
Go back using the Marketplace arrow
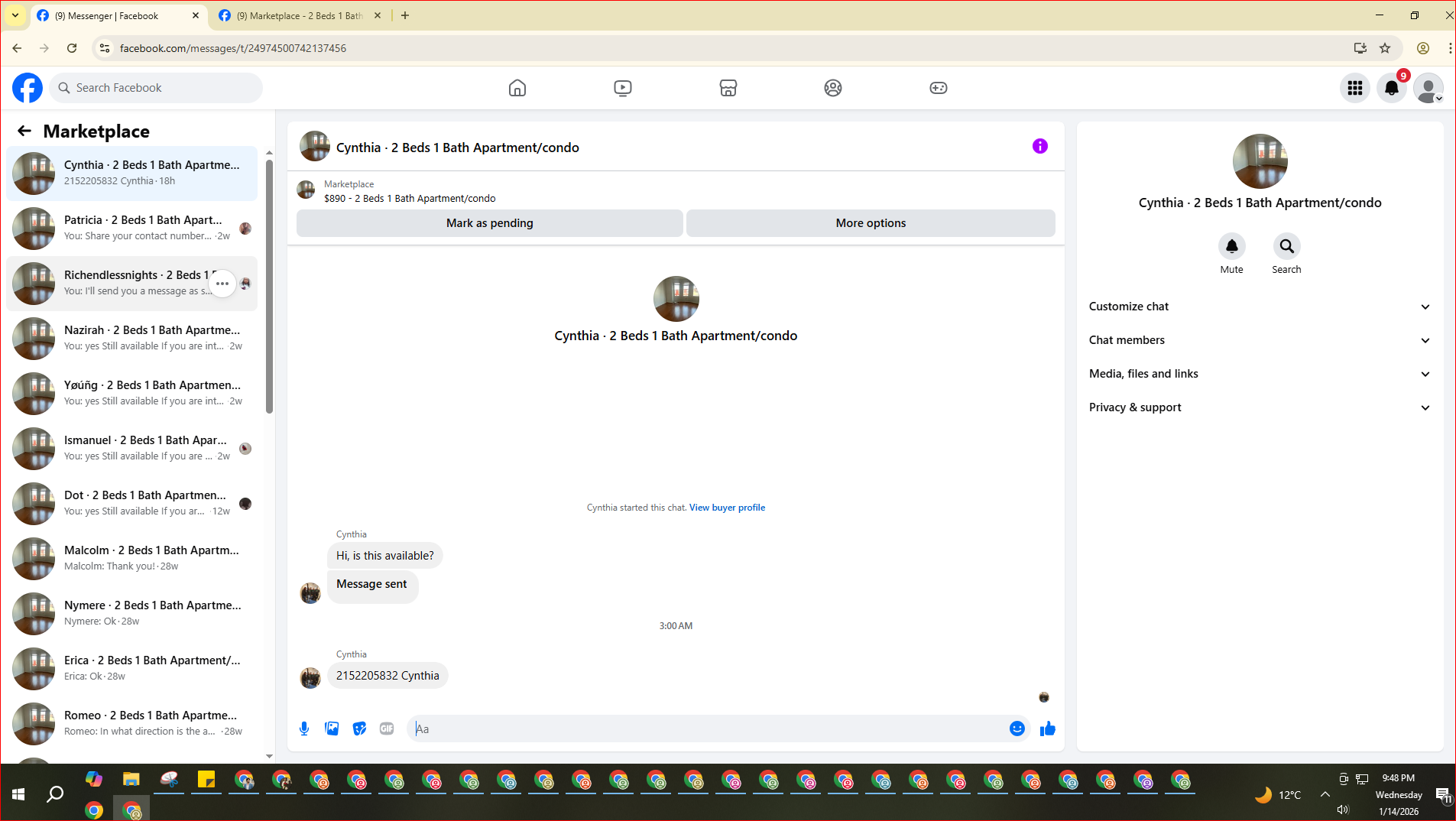click(24, 131)
